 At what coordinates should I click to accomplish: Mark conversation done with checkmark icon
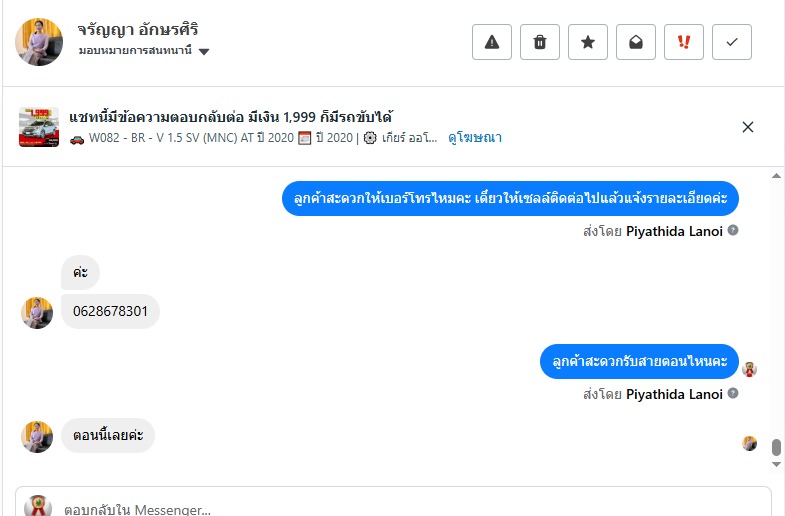pyautogui.click(x=732, y=42)
